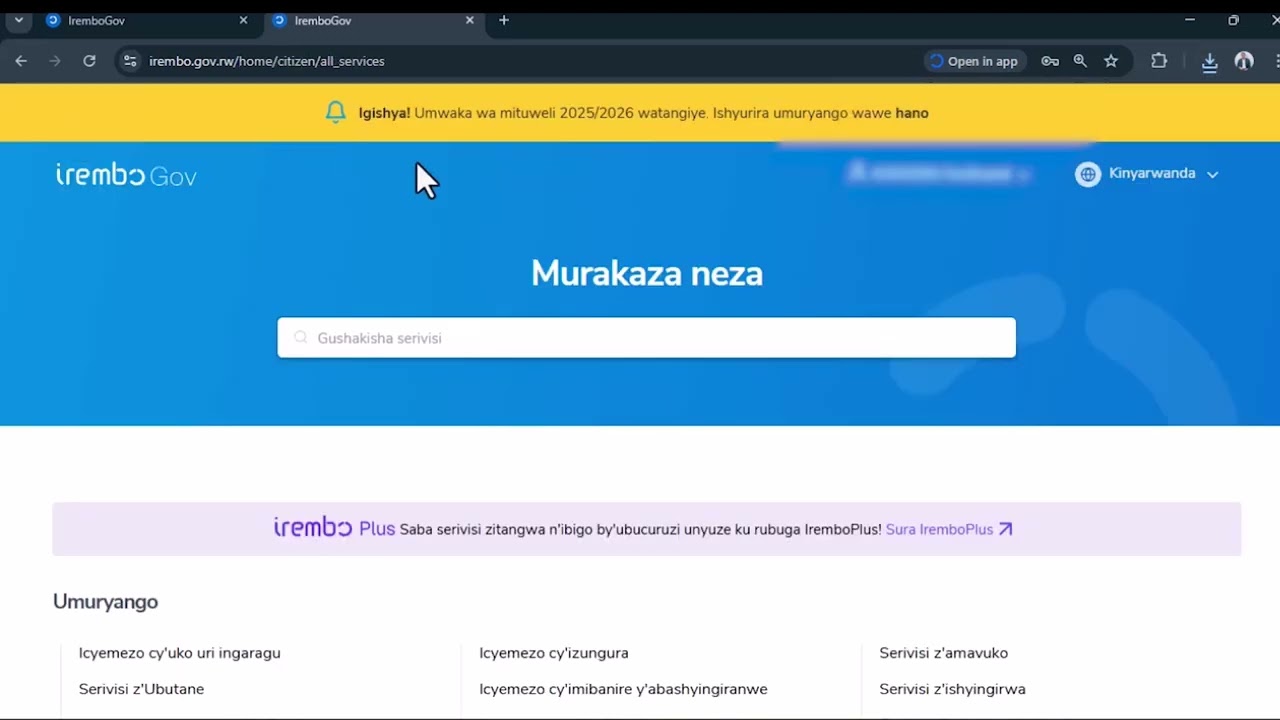Click the browser forward arrow
The image size is (1280, 720).
(x=55, y=61)
